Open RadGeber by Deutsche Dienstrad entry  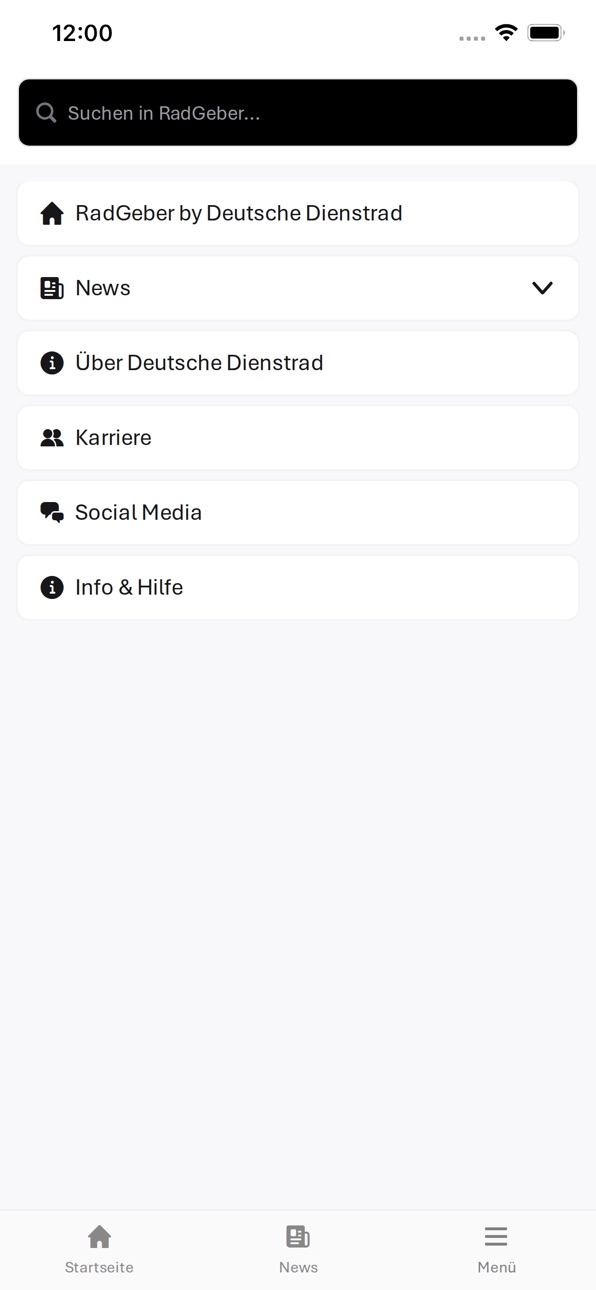coord(298,213)
